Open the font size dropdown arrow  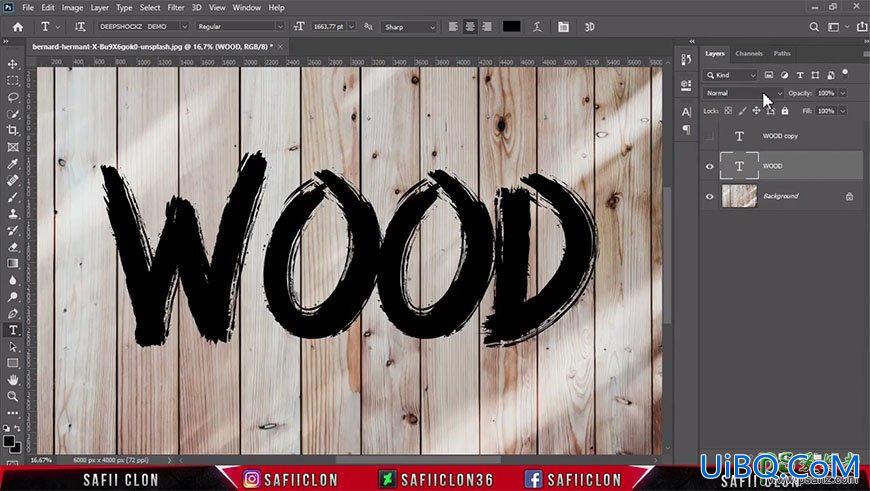(351, 27)
